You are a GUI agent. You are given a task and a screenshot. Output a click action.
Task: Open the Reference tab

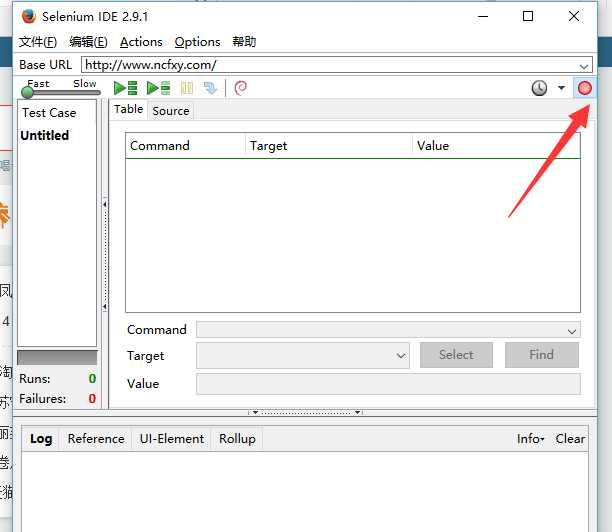tap(96, 439)
